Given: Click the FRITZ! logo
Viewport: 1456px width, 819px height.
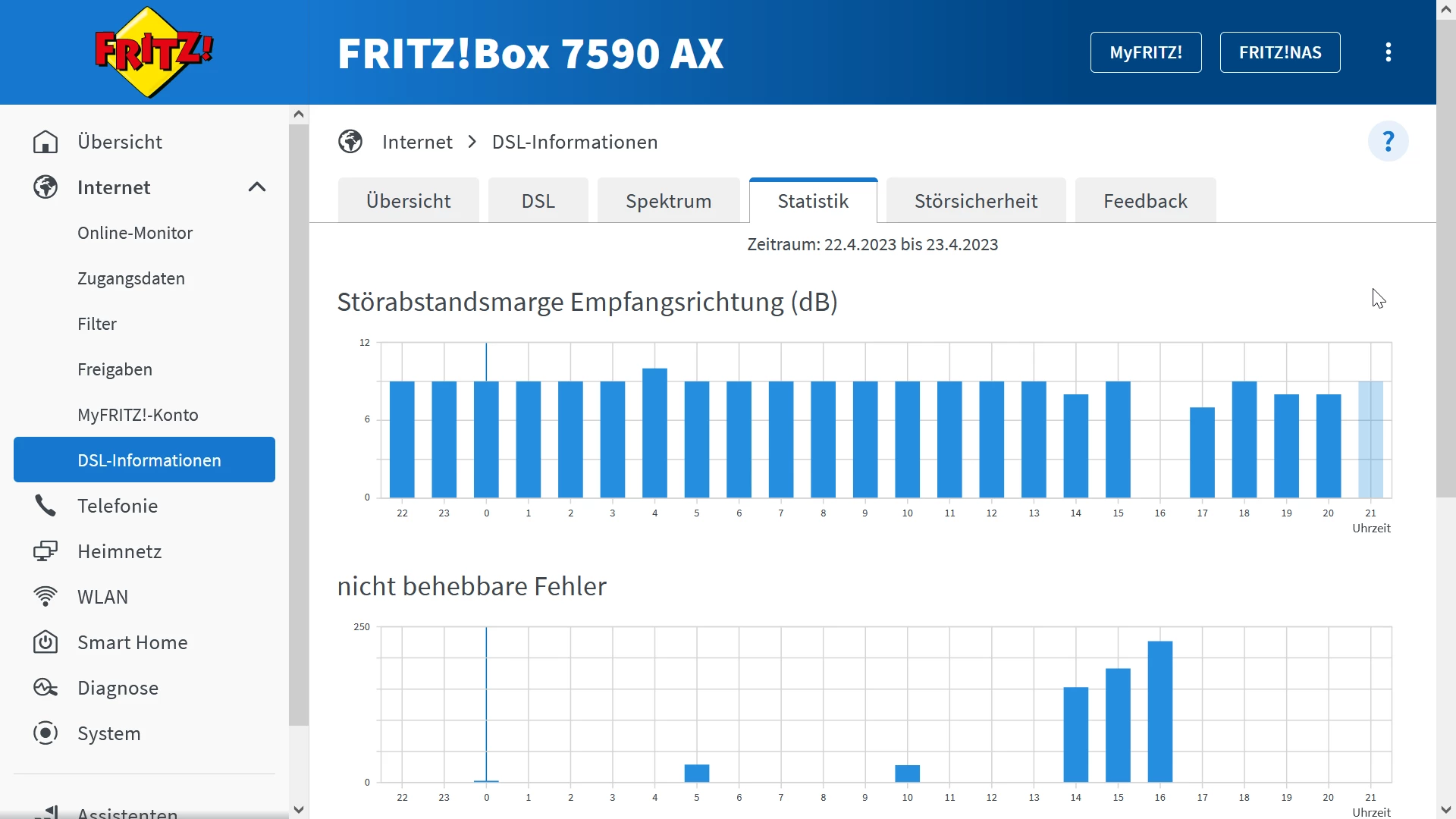Looking at the screenshot, I should 154,52.
